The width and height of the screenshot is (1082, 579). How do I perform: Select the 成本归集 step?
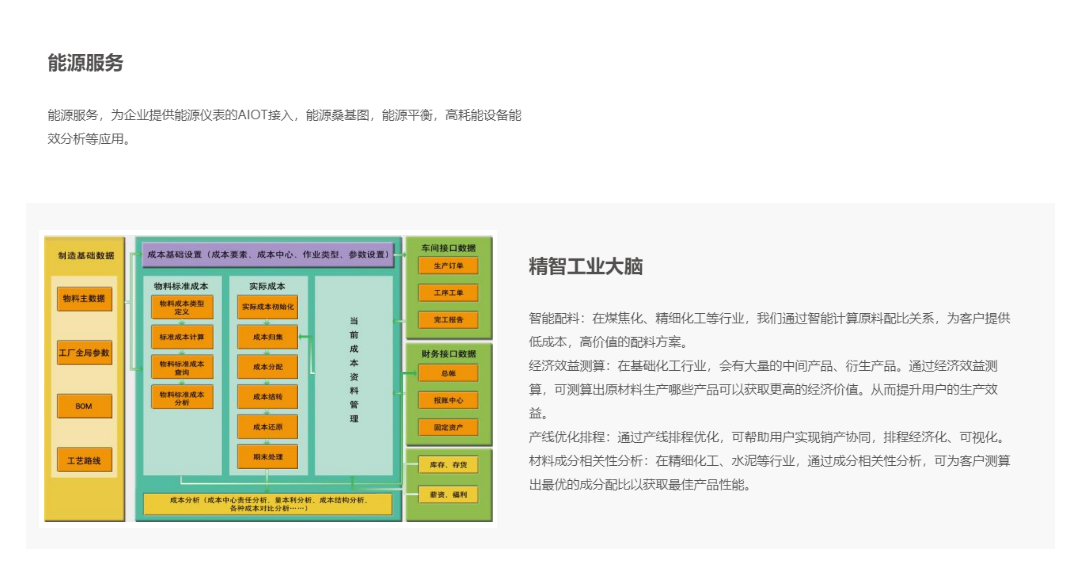point(267,337)
